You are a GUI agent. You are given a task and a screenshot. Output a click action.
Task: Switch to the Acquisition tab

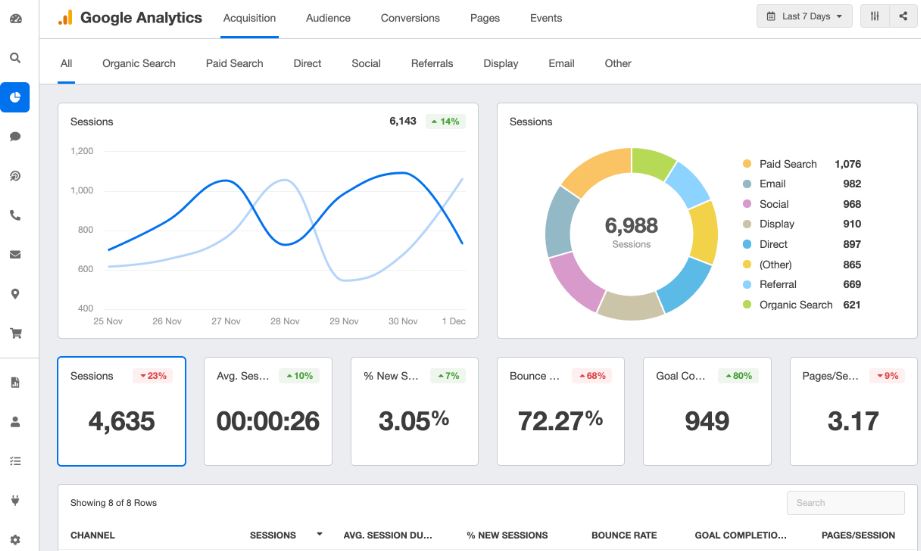(249, 18)
